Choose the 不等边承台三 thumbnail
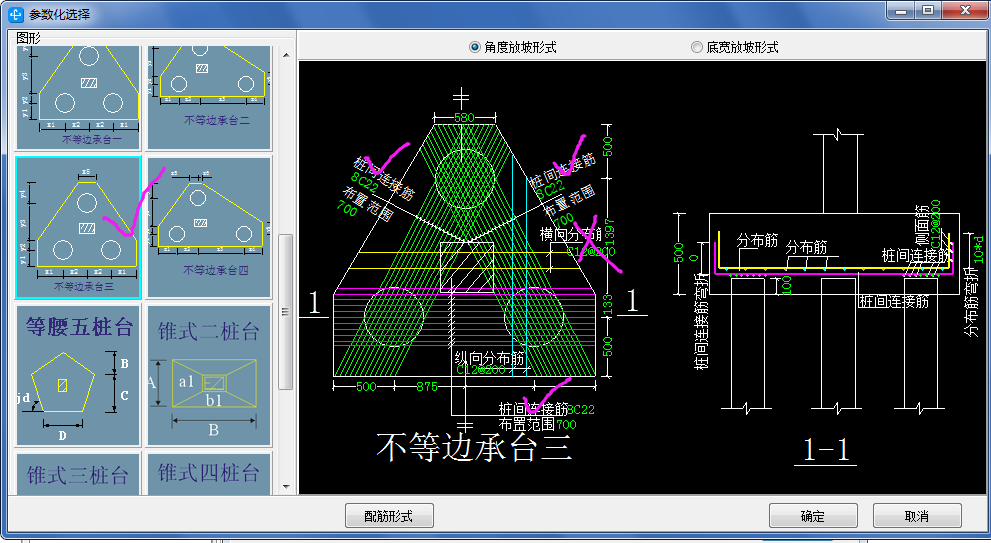This screenshot has height=543, width=991. pyautogui.click(x=78, y=228)
